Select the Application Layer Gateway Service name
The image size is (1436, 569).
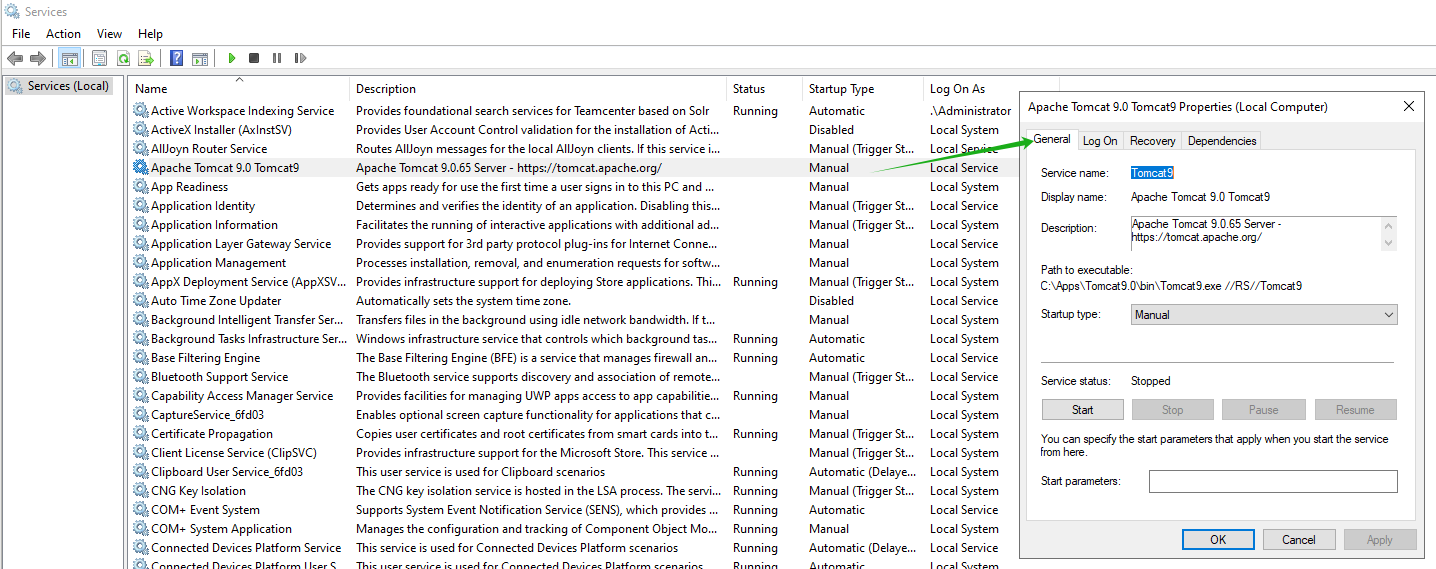[241, 244]
